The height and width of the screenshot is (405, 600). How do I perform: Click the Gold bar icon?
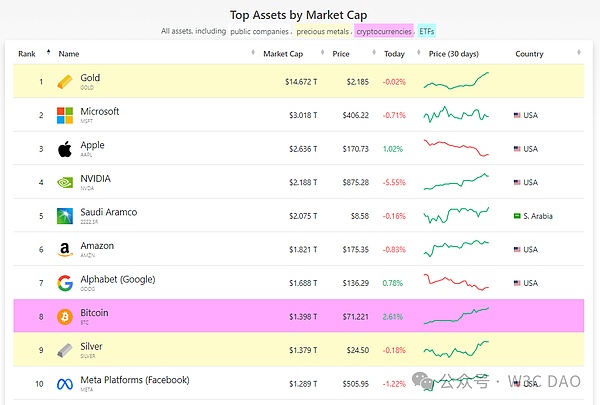[64, 81]
